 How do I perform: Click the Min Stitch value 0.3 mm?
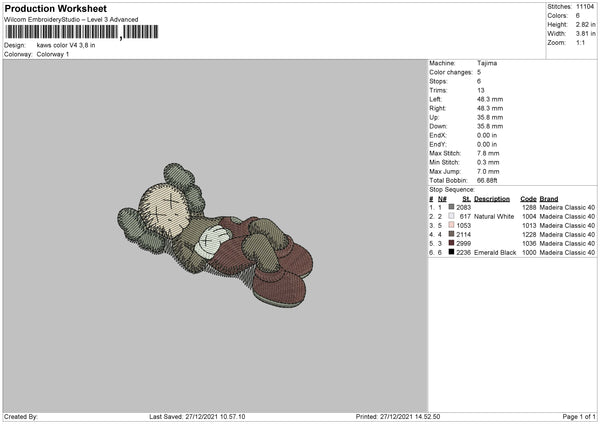488,162
